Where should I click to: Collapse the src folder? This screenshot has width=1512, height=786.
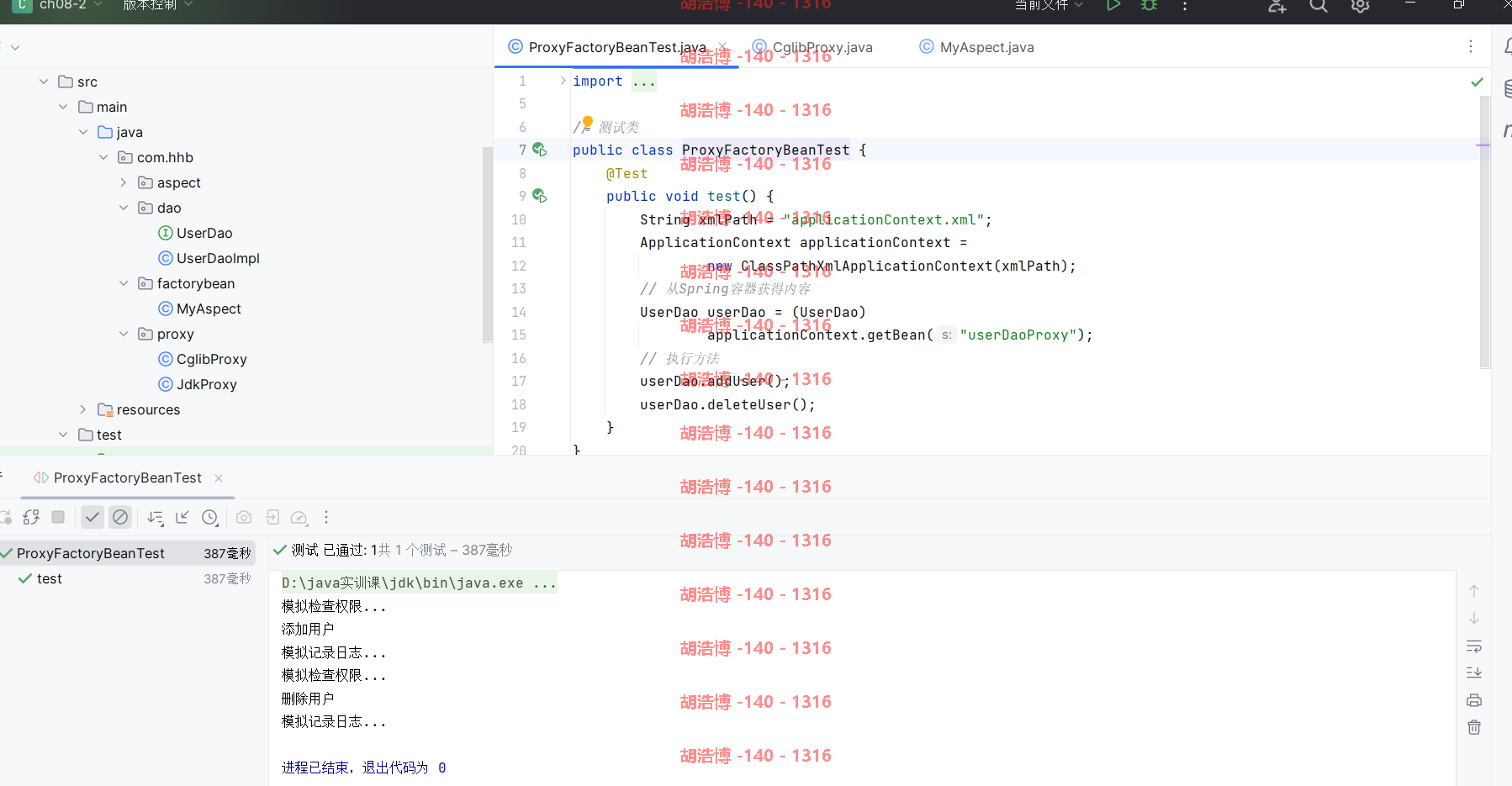[x=44, y=82]
